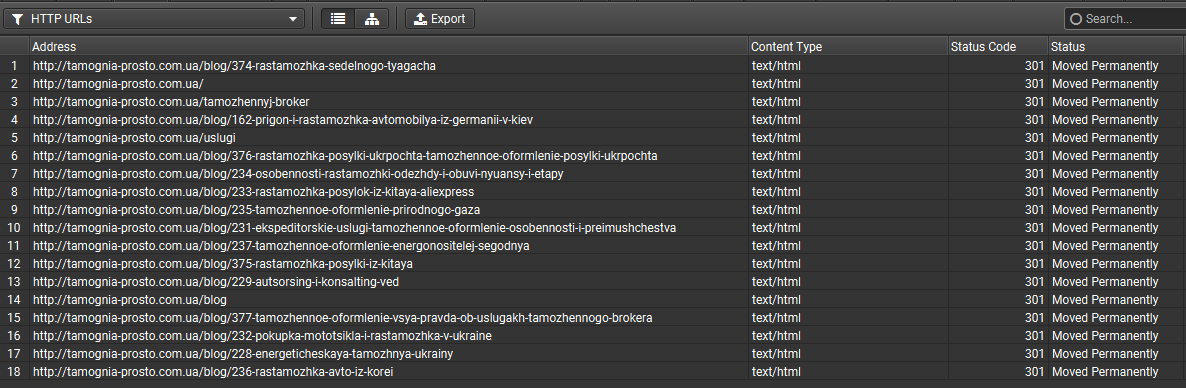Click row number 1 cell

click(14, 66)
